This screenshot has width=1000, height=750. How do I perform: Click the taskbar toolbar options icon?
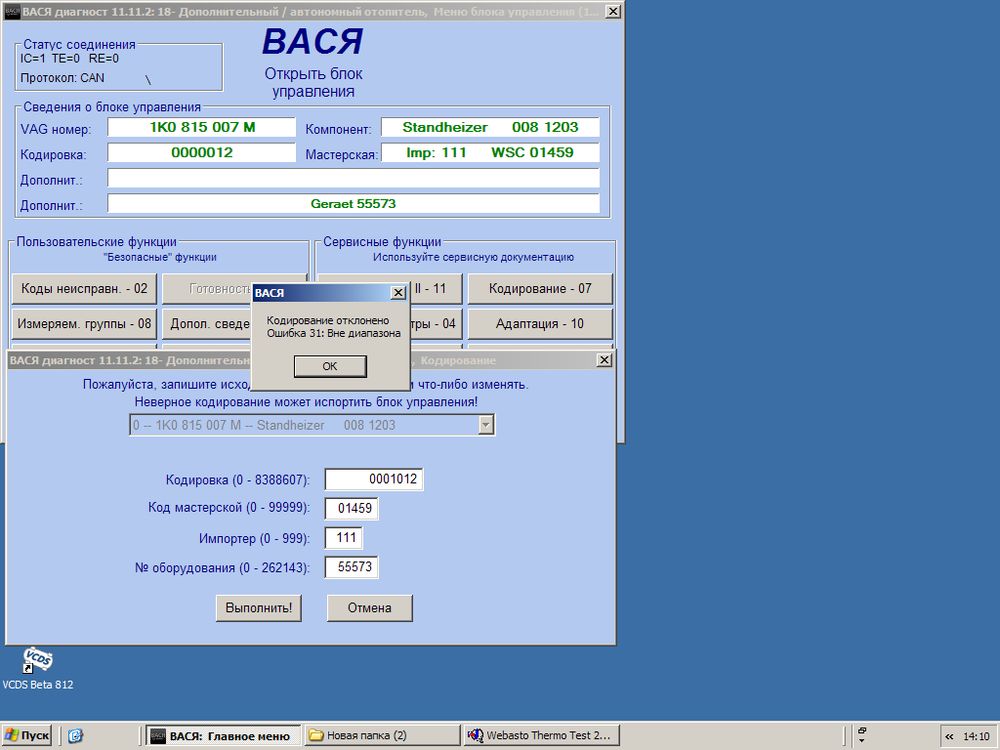[x=862, y=735]
